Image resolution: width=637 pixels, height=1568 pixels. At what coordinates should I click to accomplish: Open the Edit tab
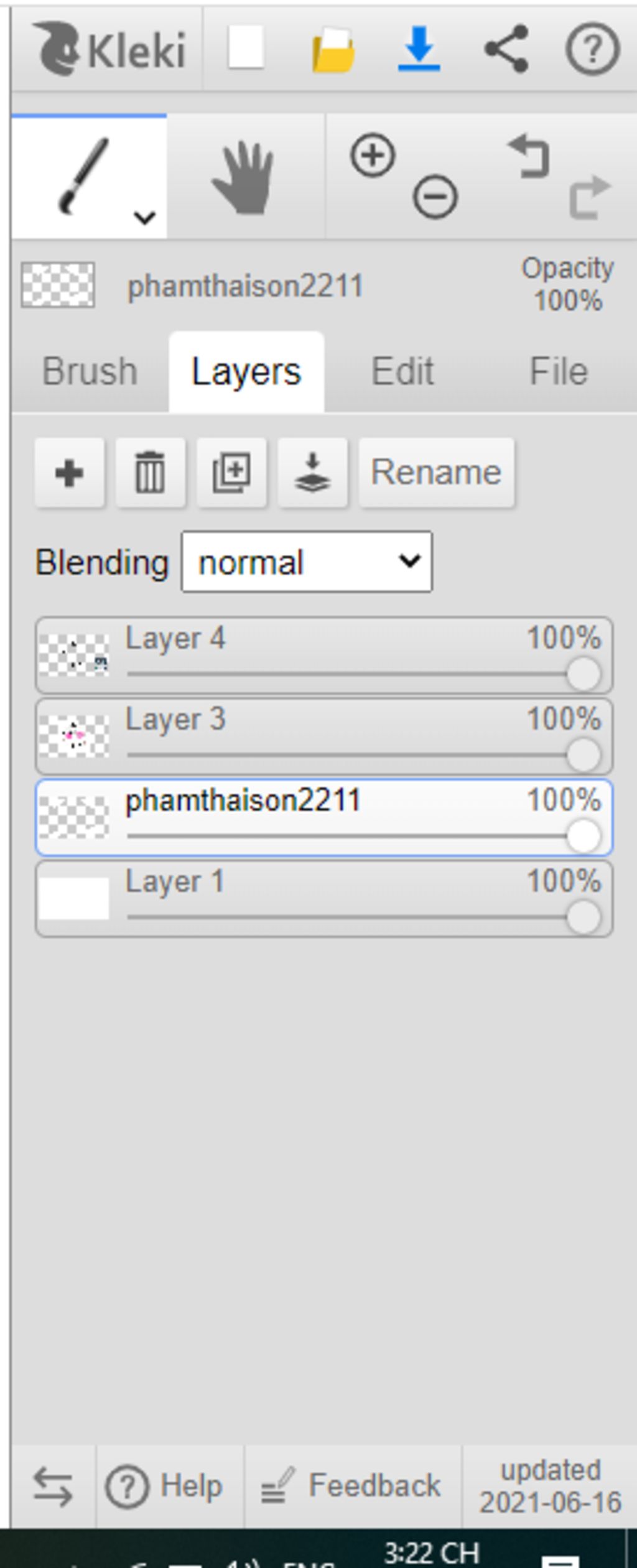(402, 371)
